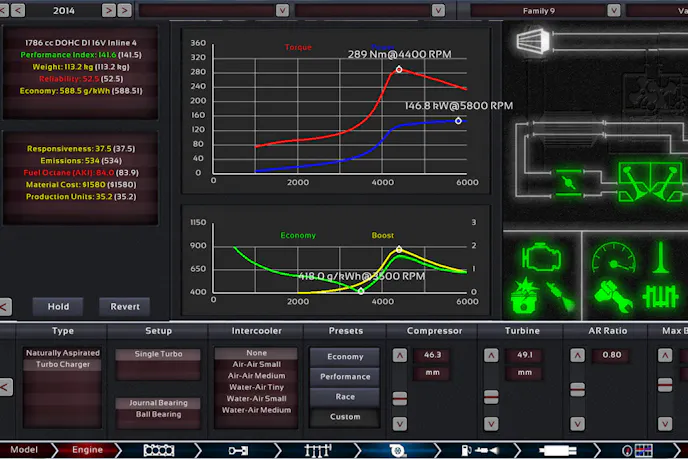688x459 pixels.
Task: Switch to the Engine tab
Action: point(87,450)
